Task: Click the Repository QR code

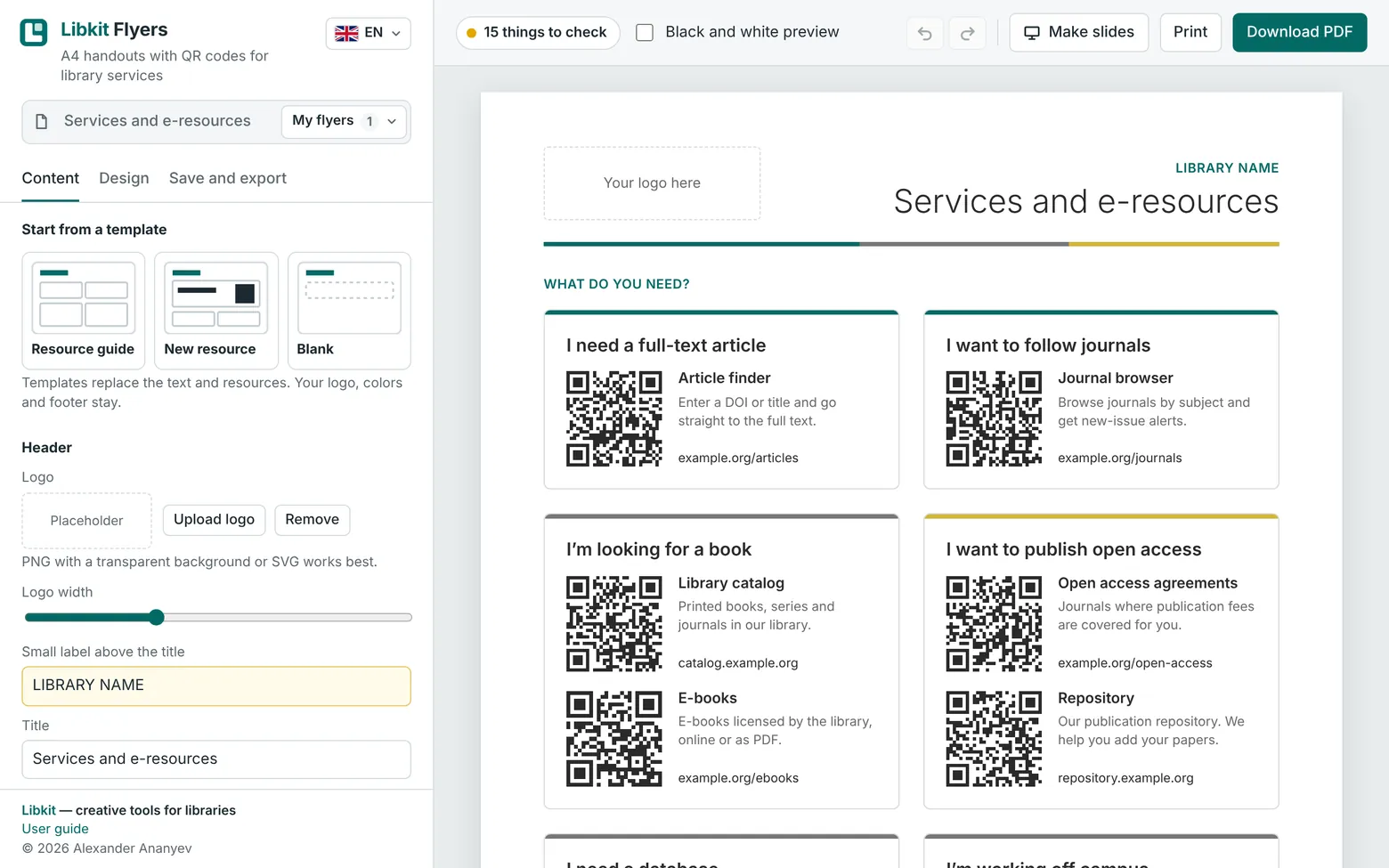Action: tap(994, 739)
